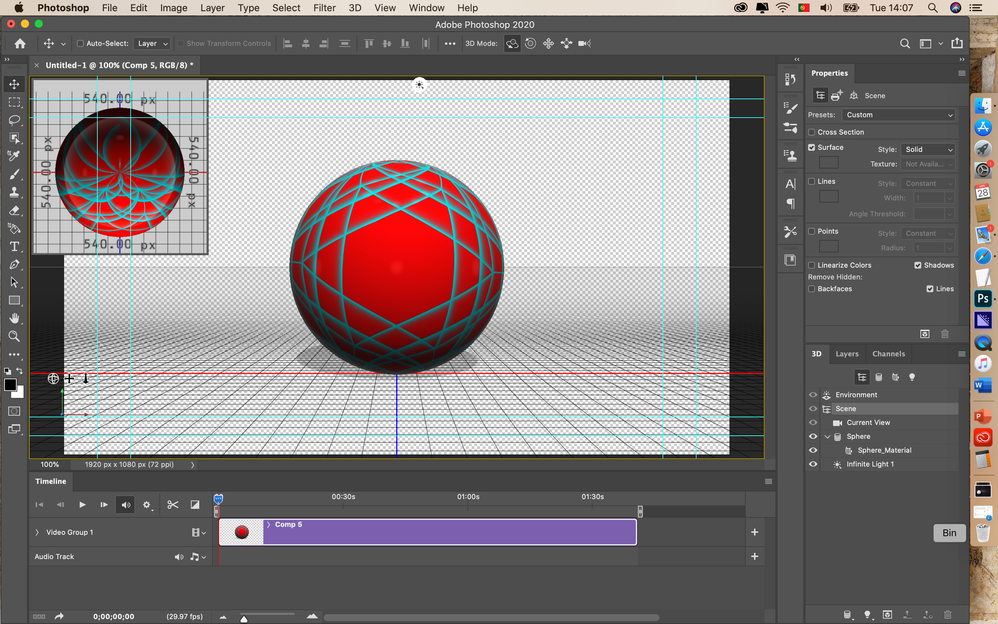Open the Presets dropdown
This screenshot has height=624, width=998.
click(x=900, y=115)
